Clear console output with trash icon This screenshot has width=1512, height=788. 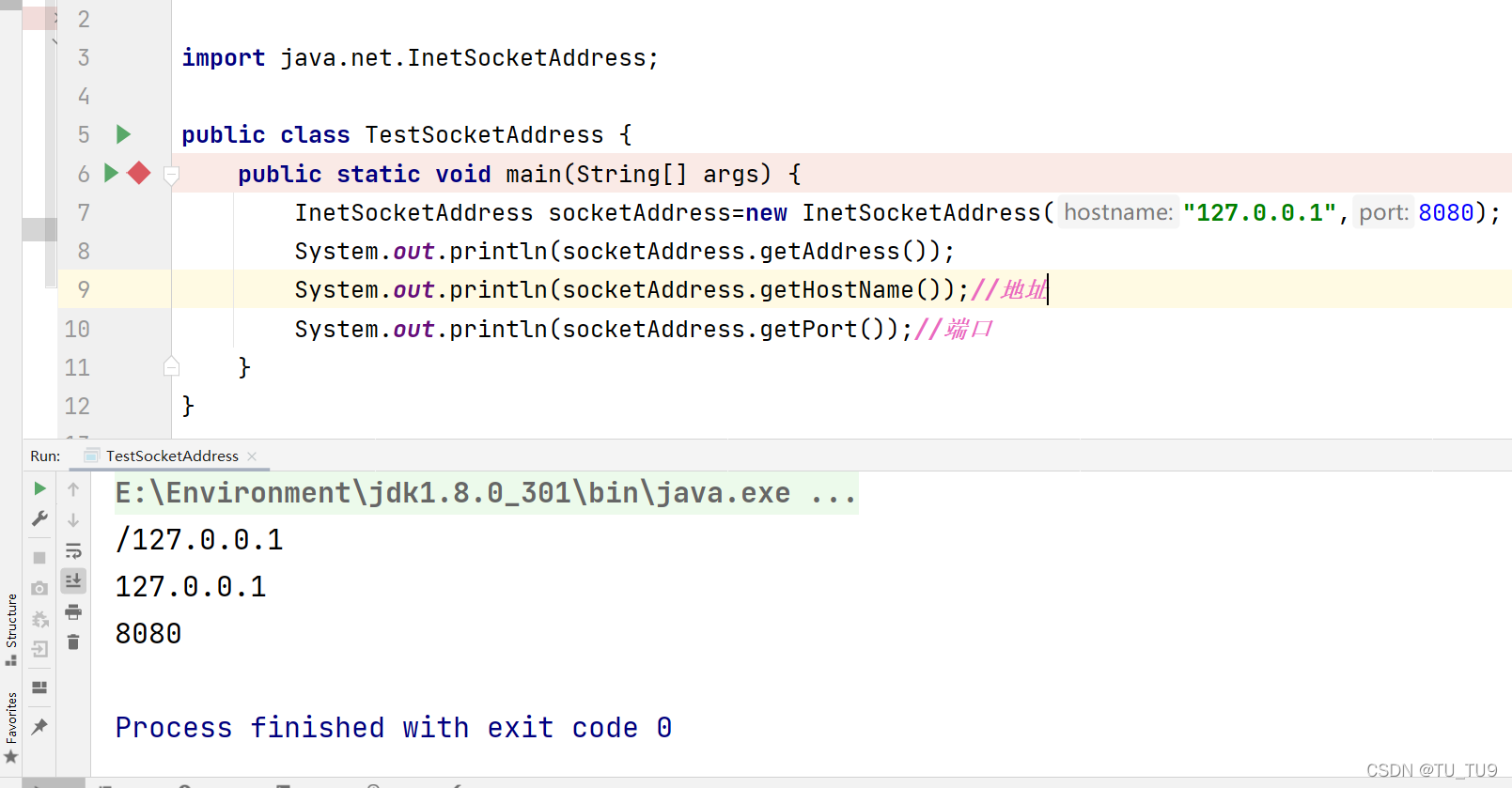pos(73,642)
